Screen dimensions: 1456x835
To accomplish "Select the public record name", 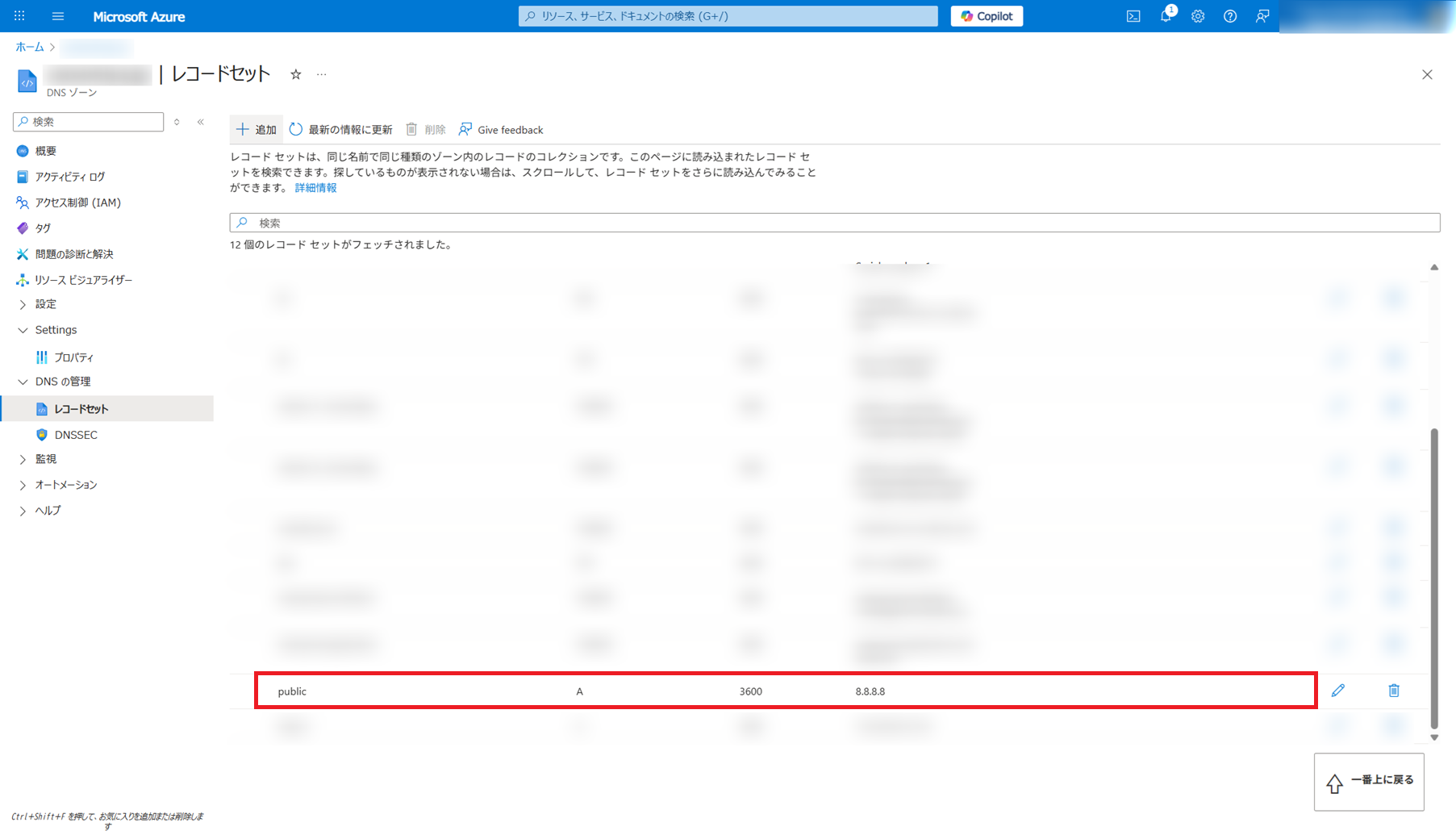I will [x=292, y=691].
